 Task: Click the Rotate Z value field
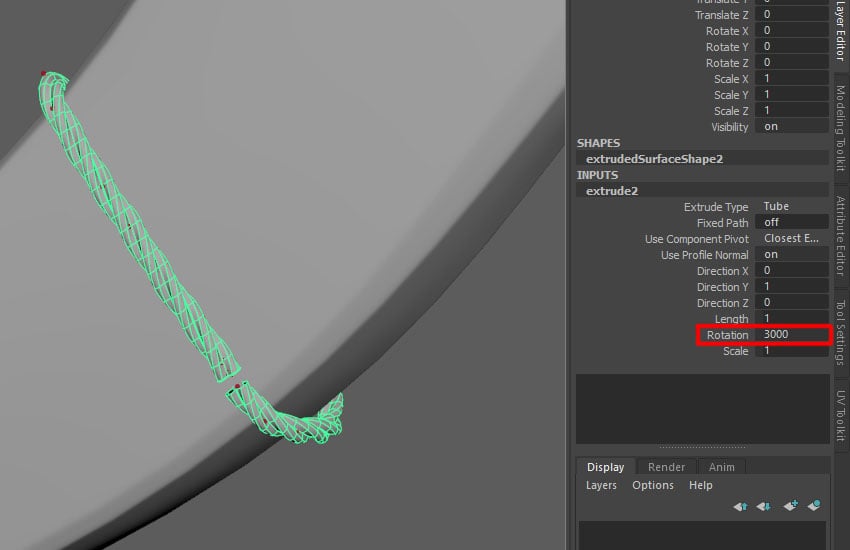[x=791, y=62]
